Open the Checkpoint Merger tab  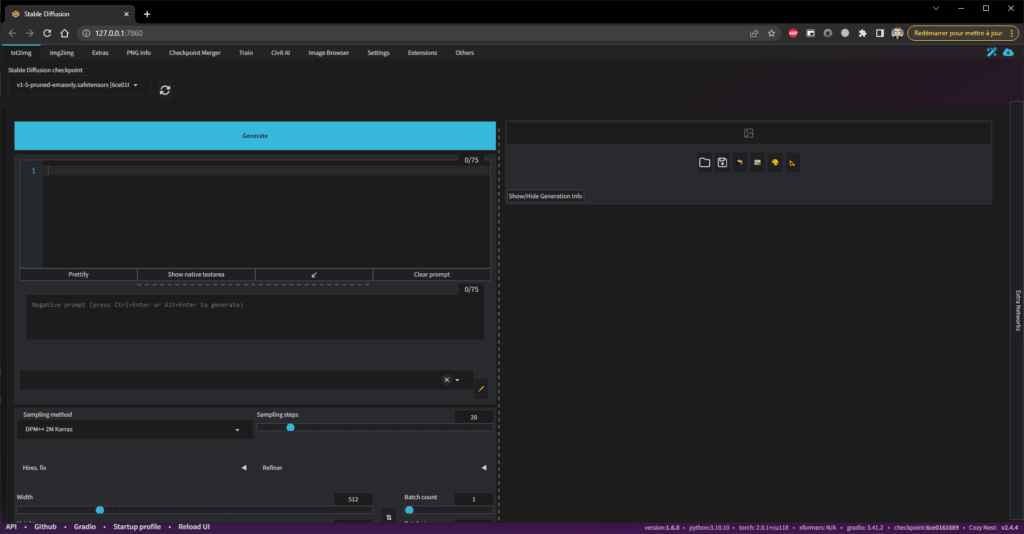194,52
